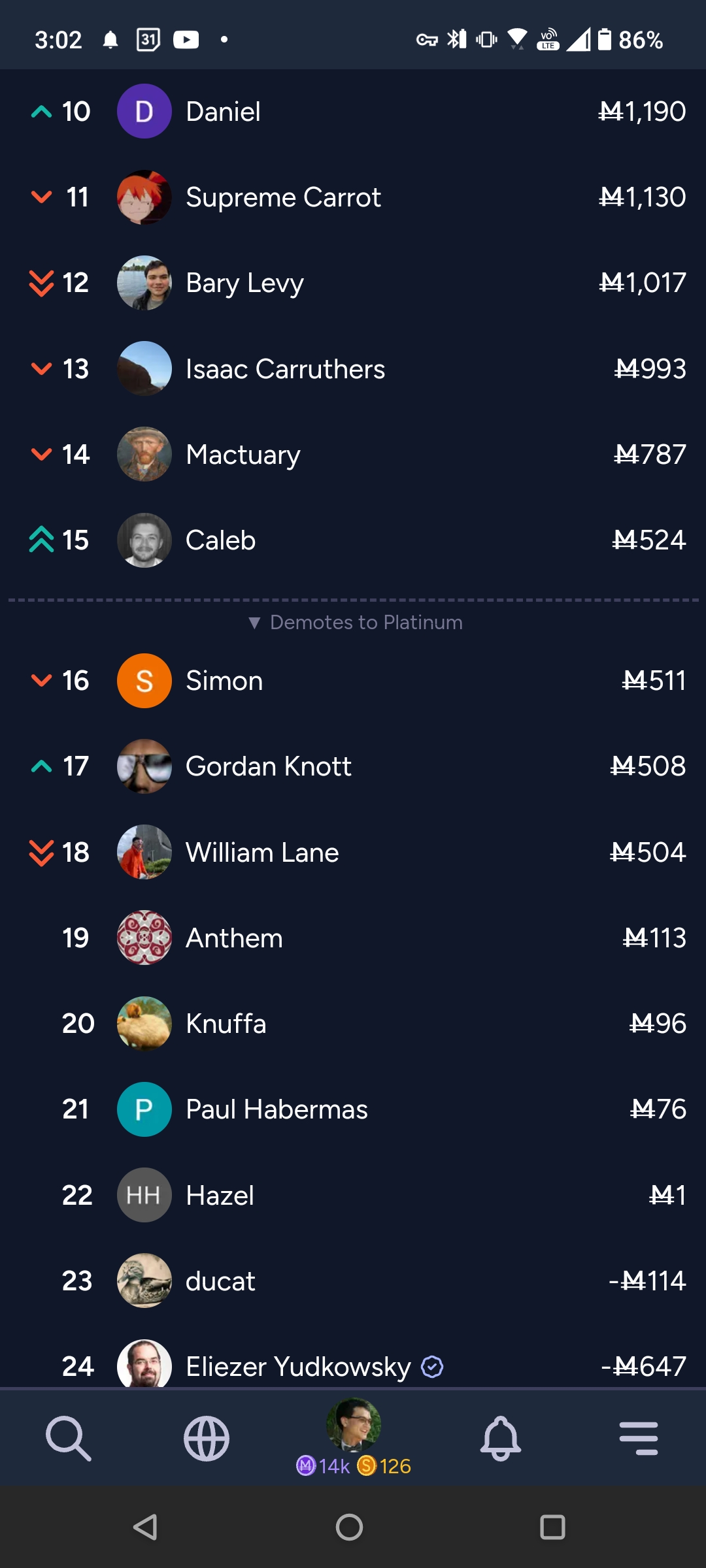
Task: Open Isaac Carruthers' leaderboard entry
Action: coord(353,368)
